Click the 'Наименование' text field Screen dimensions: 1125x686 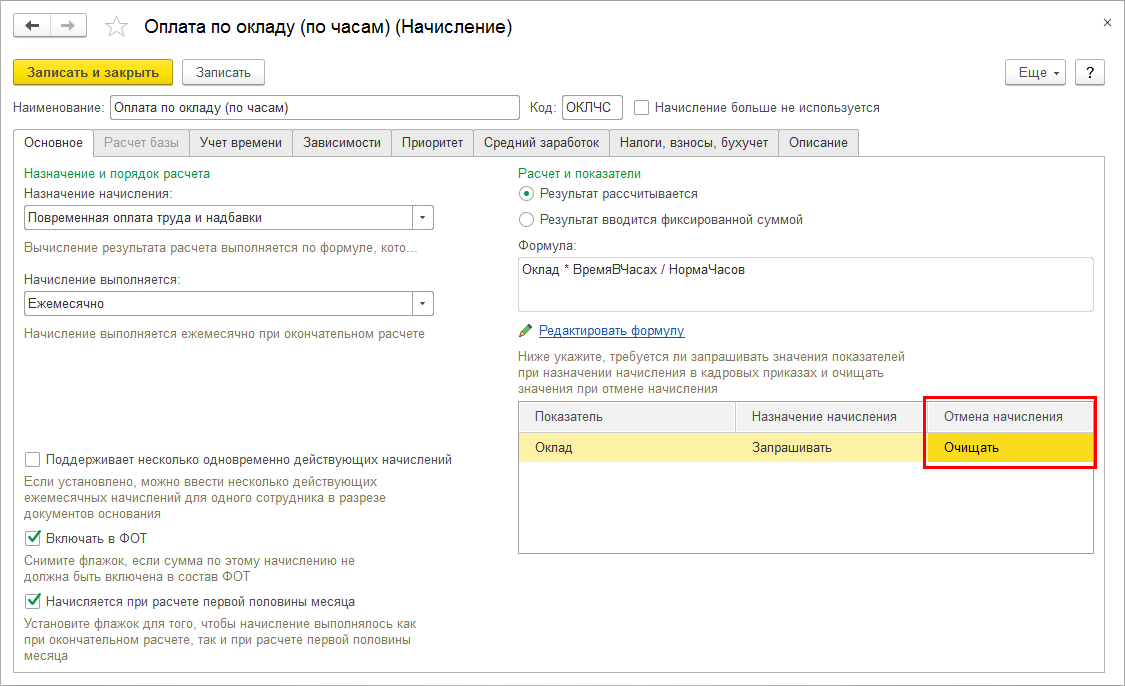(x=314, y=107)
